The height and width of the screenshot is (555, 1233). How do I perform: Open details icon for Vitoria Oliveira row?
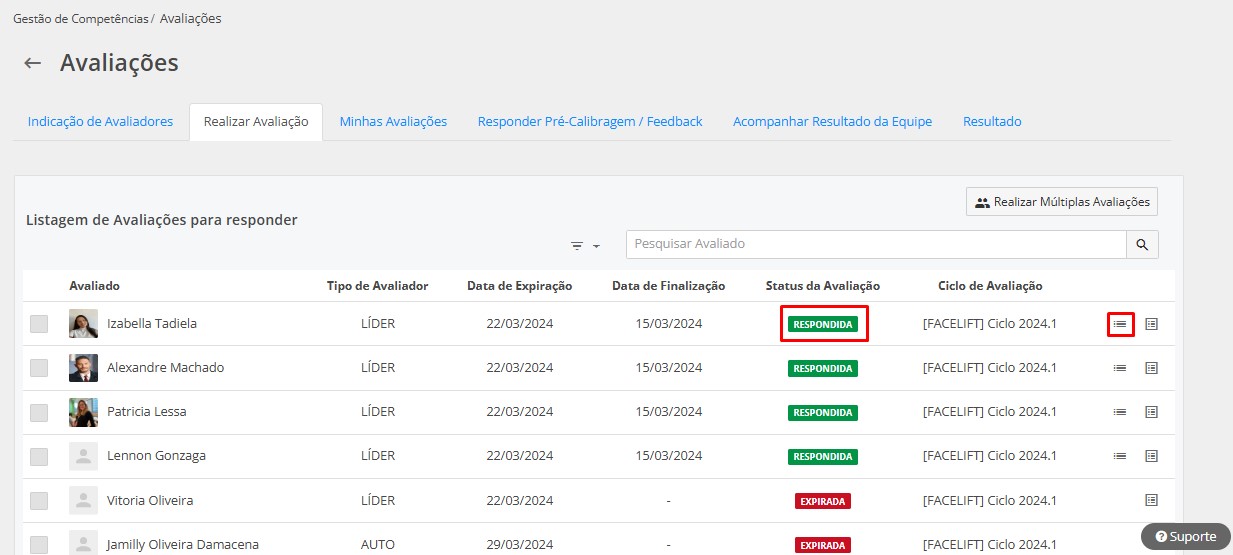[x=1151, y=500]
